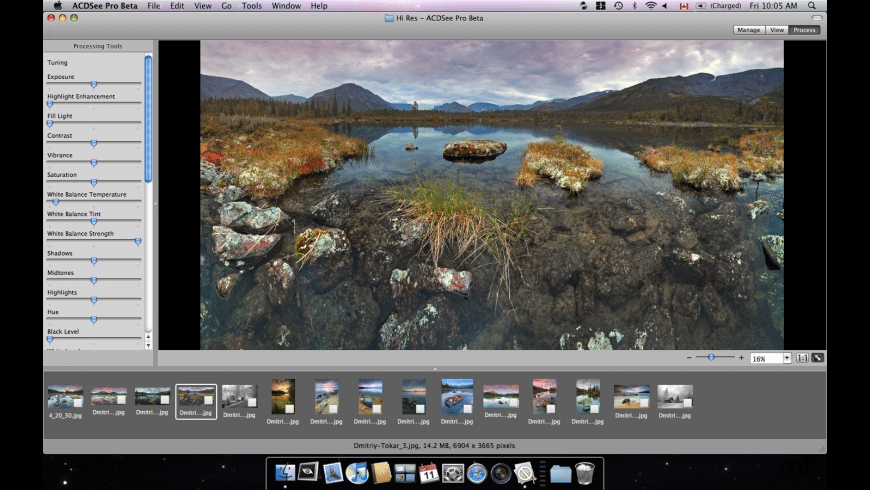870x490 pixels.
Task: Open the Tools menu
Action: pyautogui.click(x=252, y=6)
